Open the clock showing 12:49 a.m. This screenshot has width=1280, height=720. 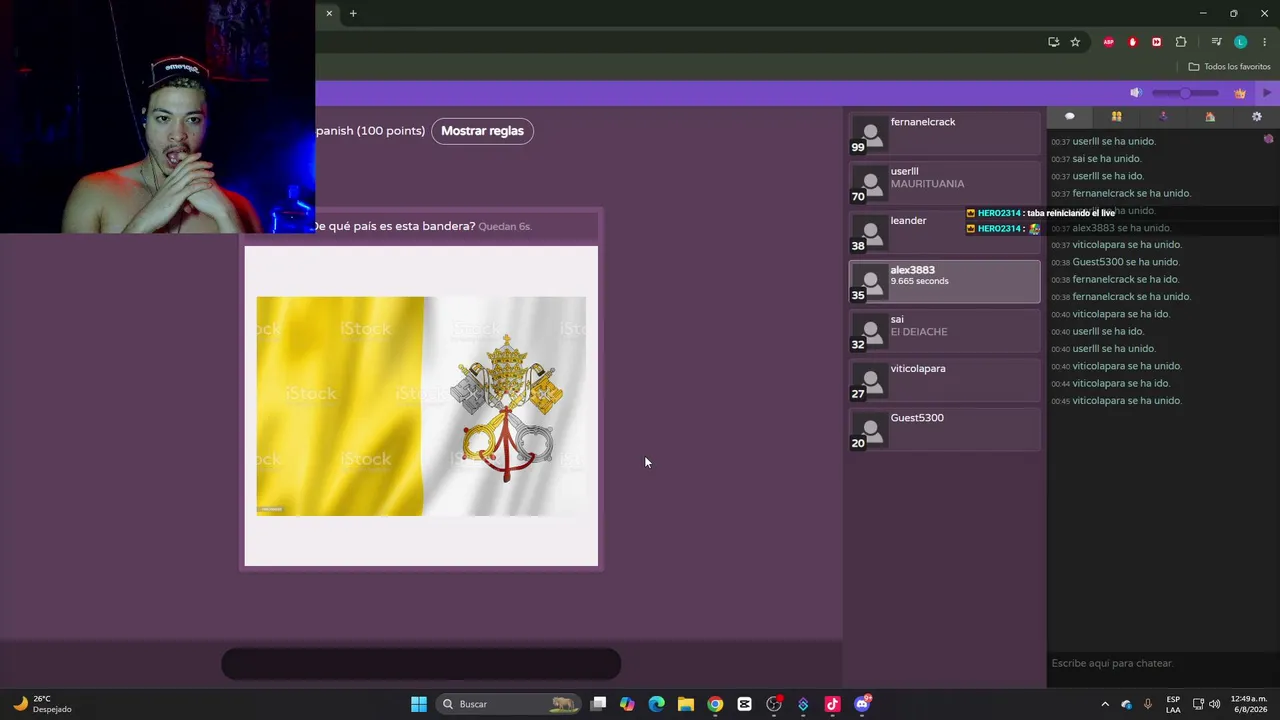[x=1248, y=704]
